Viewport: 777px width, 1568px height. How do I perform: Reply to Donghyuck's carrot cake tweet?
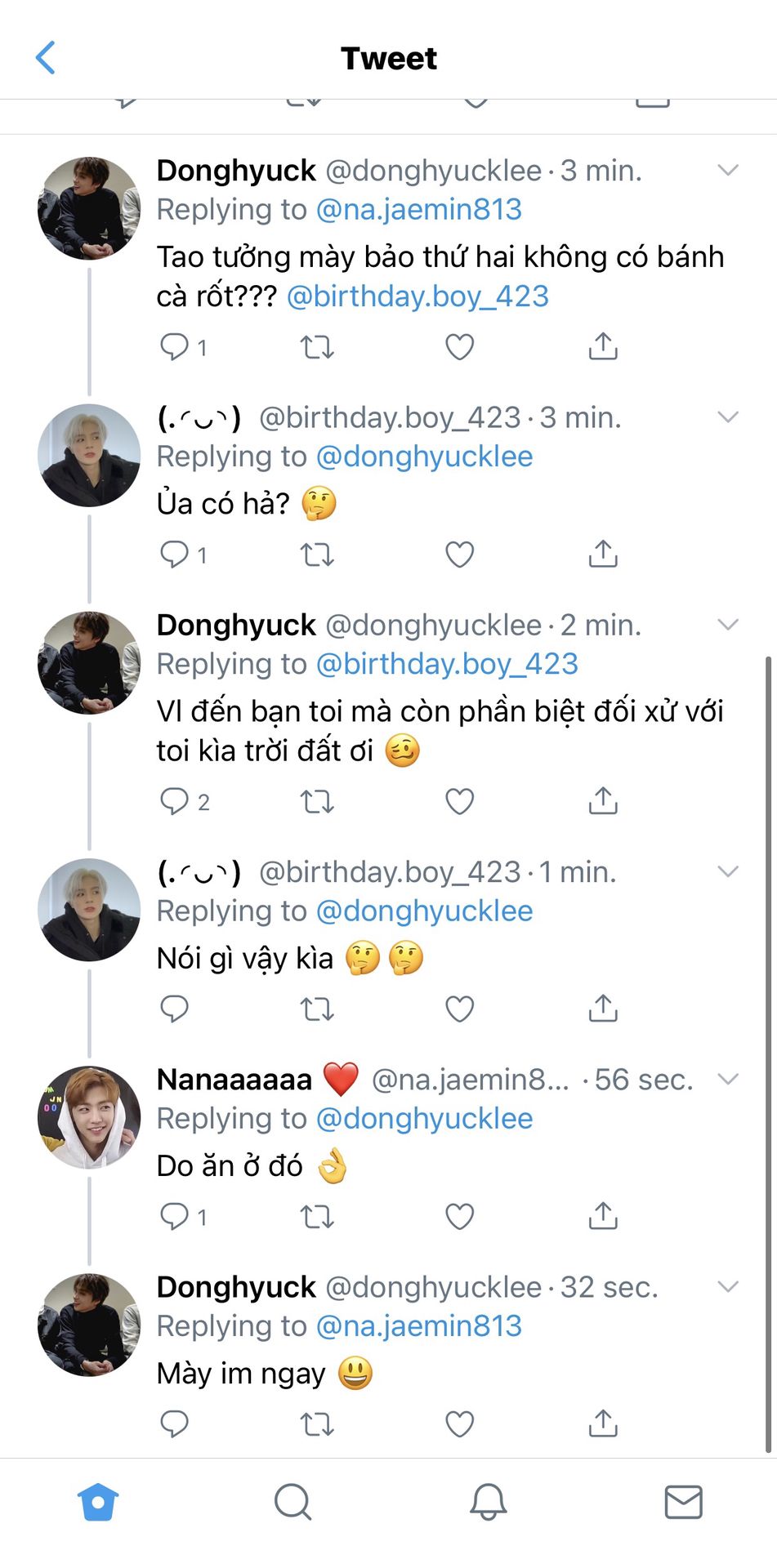[x=174, y=346]
